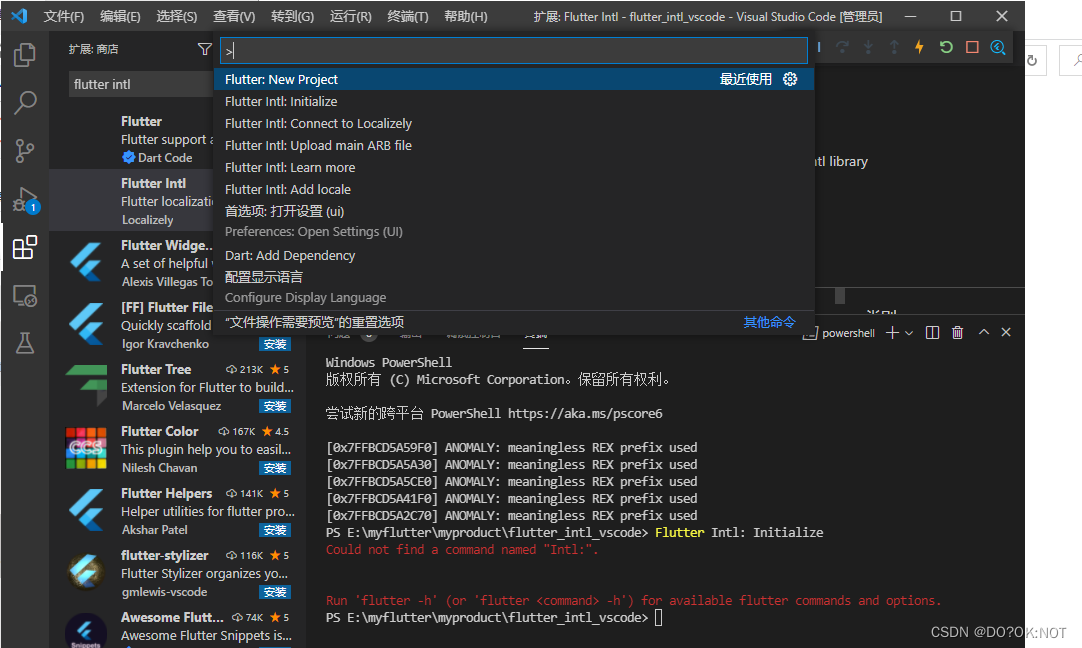Open the 选择(S) menu
The width and height of the screenshot is (1082, 648).
pyautogui.click(x=177, y=16)
